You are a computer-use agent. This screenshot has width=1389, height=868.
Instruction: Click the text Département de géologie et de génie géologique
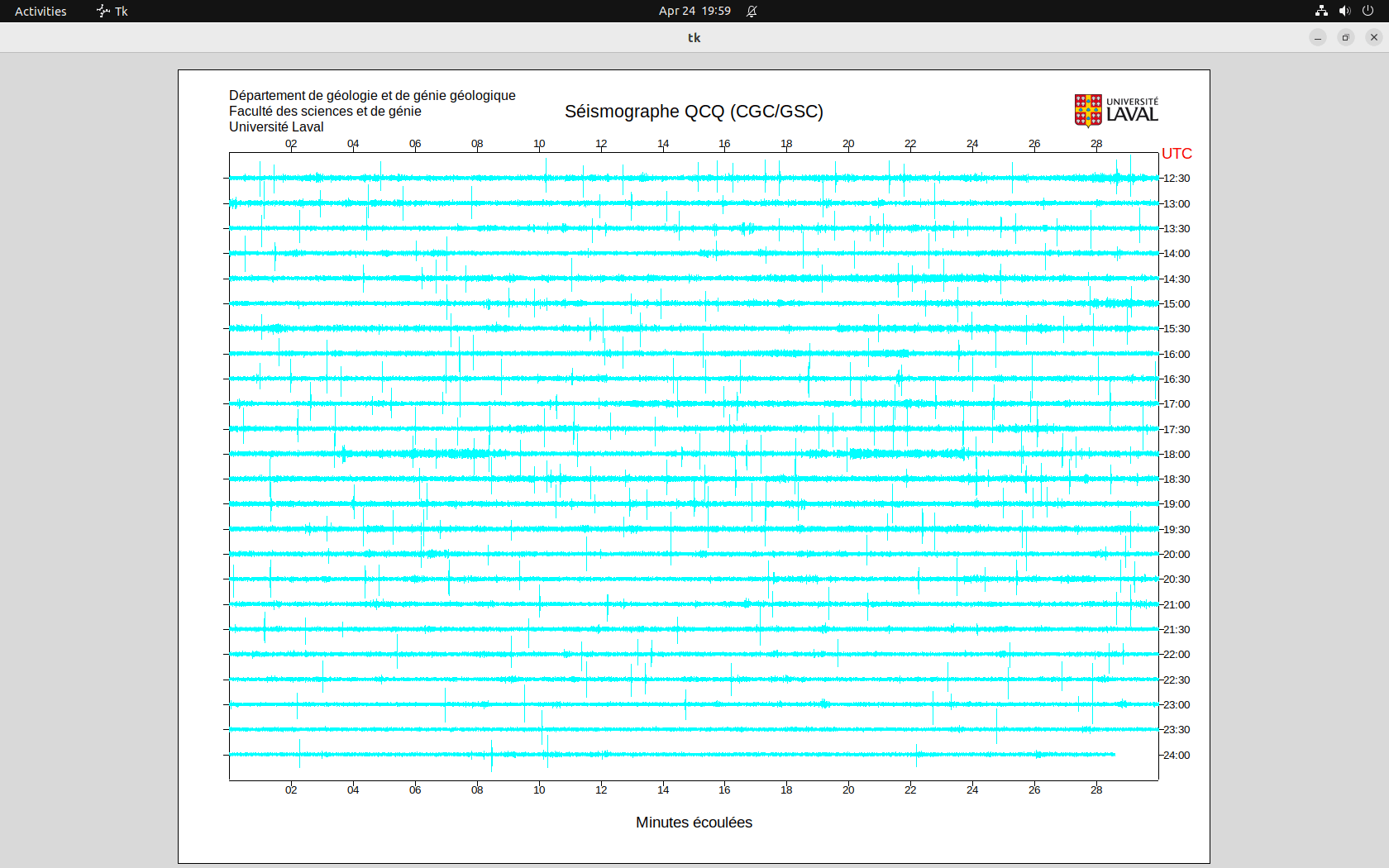[x=372, y=96]
